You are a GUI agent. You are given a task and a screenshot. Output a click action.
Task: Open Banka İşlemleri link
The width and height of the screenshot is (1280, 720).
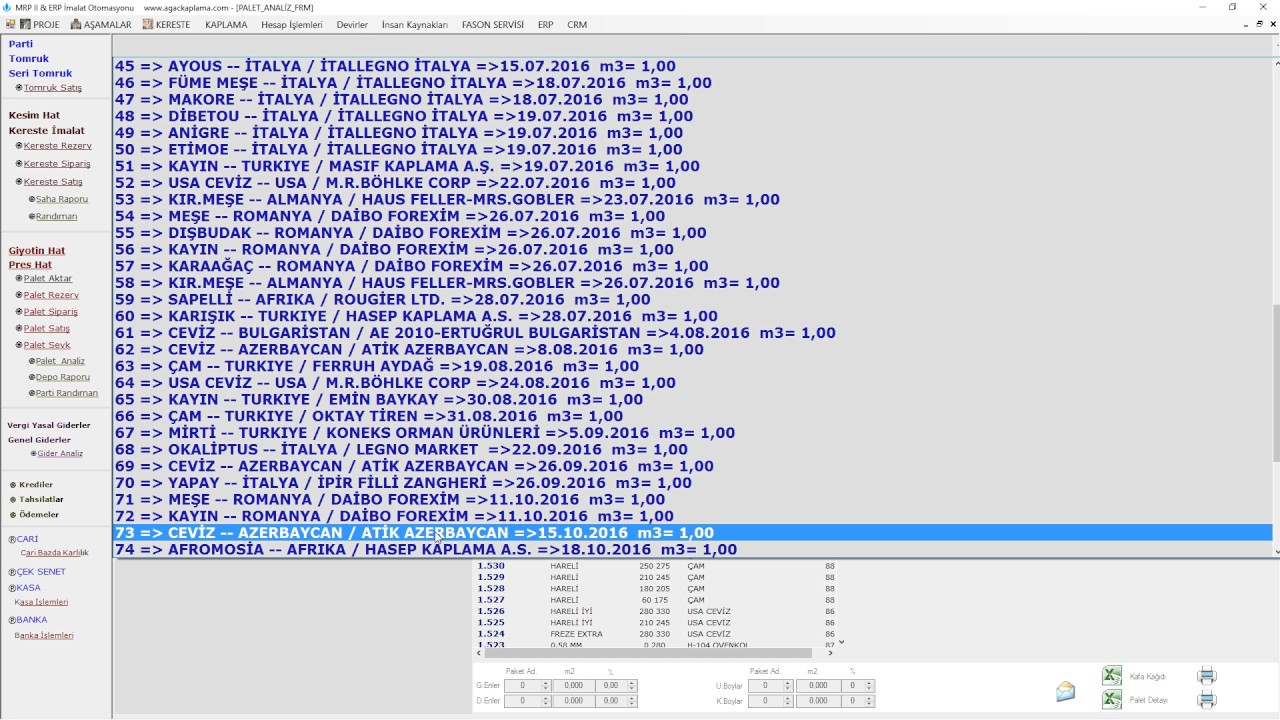44,636
